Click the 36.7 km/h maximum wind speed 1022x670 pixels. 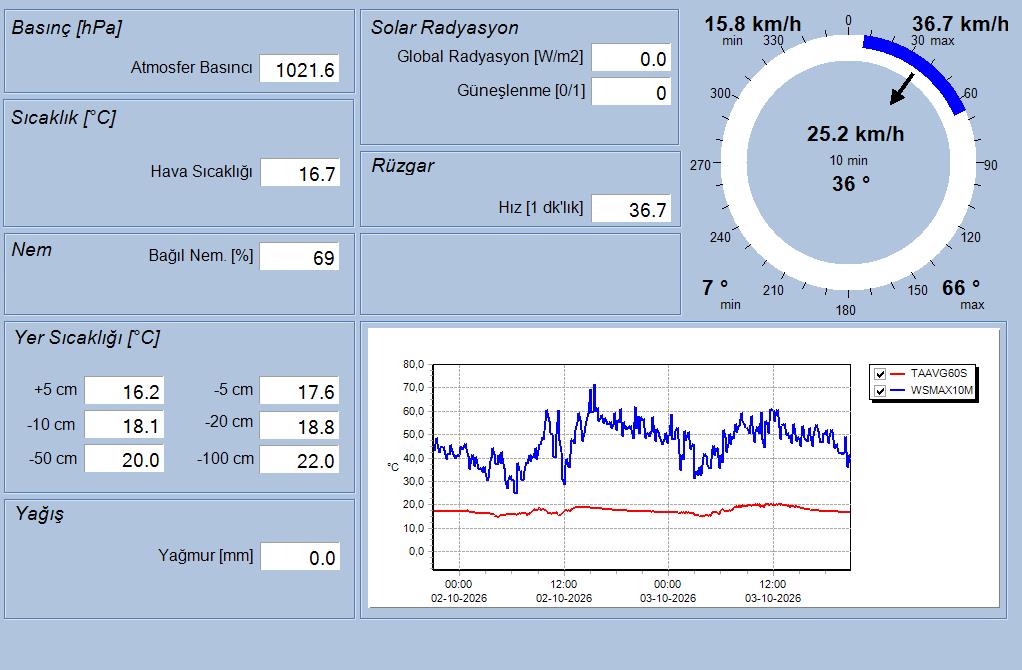[960, 24]
